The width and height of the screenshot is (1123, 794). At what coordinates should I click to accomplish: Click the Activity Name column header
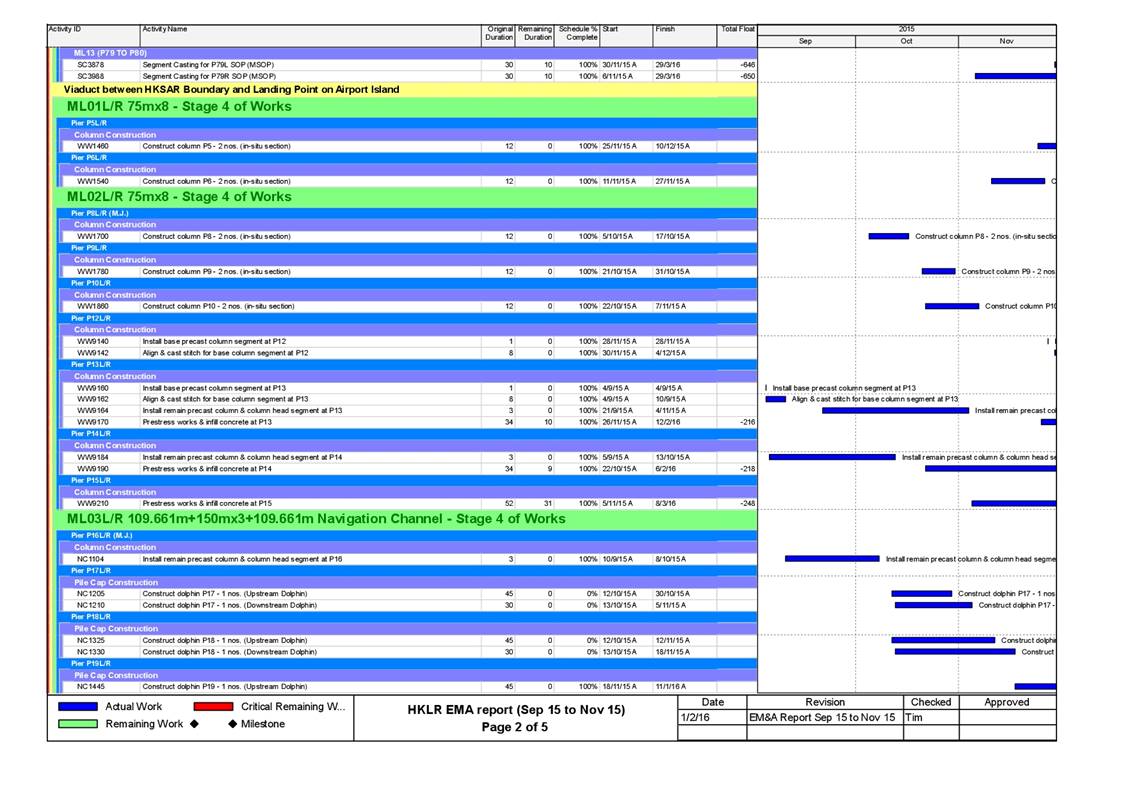click(310, 36)
